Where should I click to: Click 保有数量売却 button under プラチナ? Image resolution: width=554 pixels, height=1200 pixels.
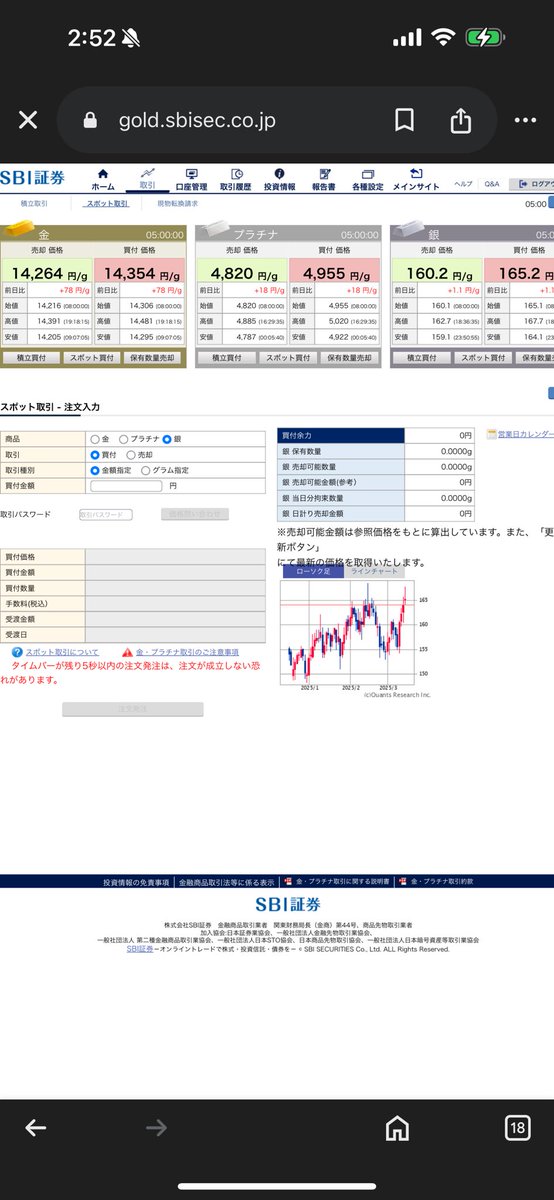pyautogui.click(x=347, y=357)
